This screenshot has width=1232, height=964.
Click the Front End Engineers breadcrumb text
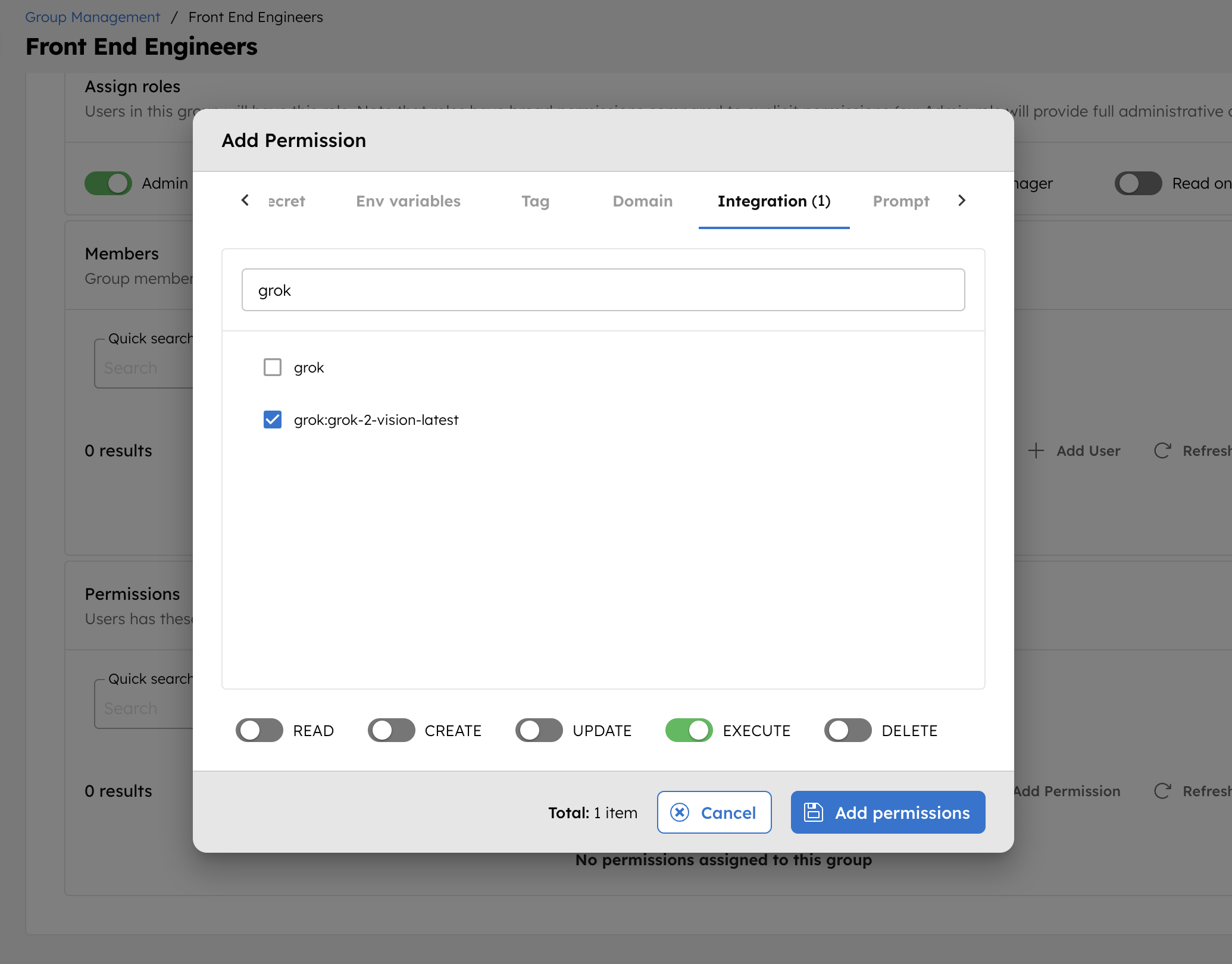point(256,17)
